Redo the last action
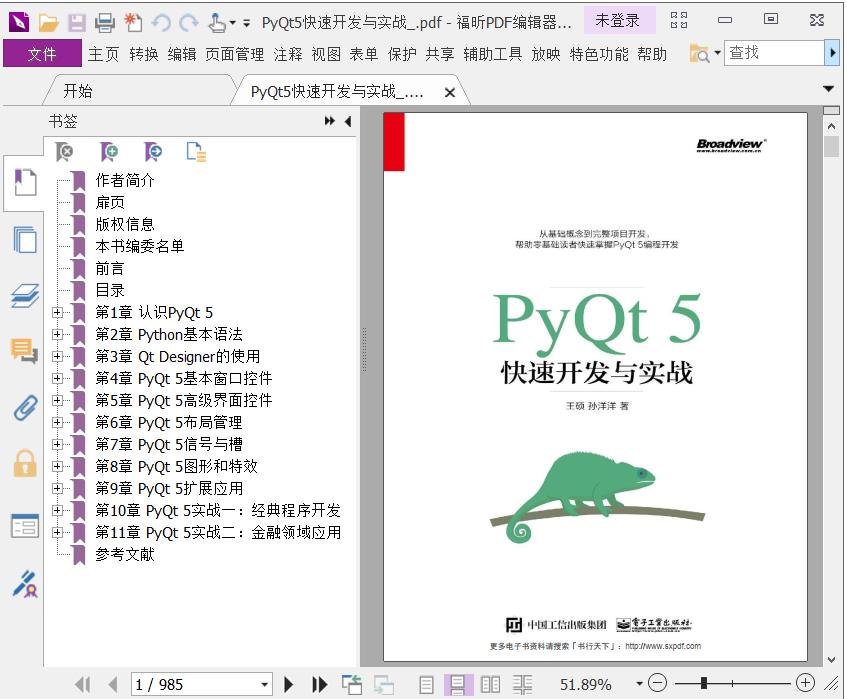847x699 pixels. 189,22
